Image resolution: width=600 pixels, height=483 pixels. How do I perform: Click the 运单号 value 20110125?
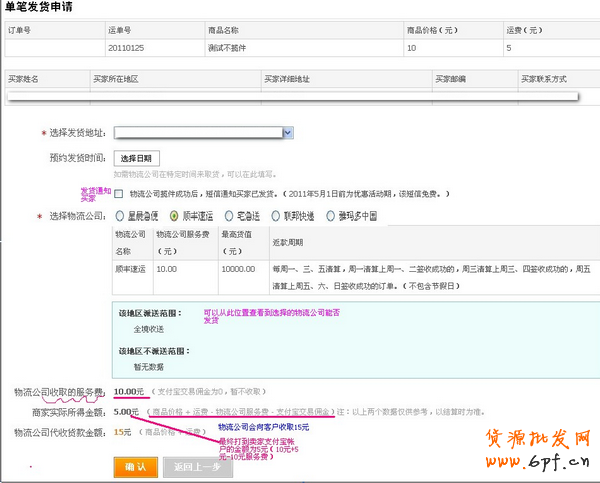click(126, 48)
